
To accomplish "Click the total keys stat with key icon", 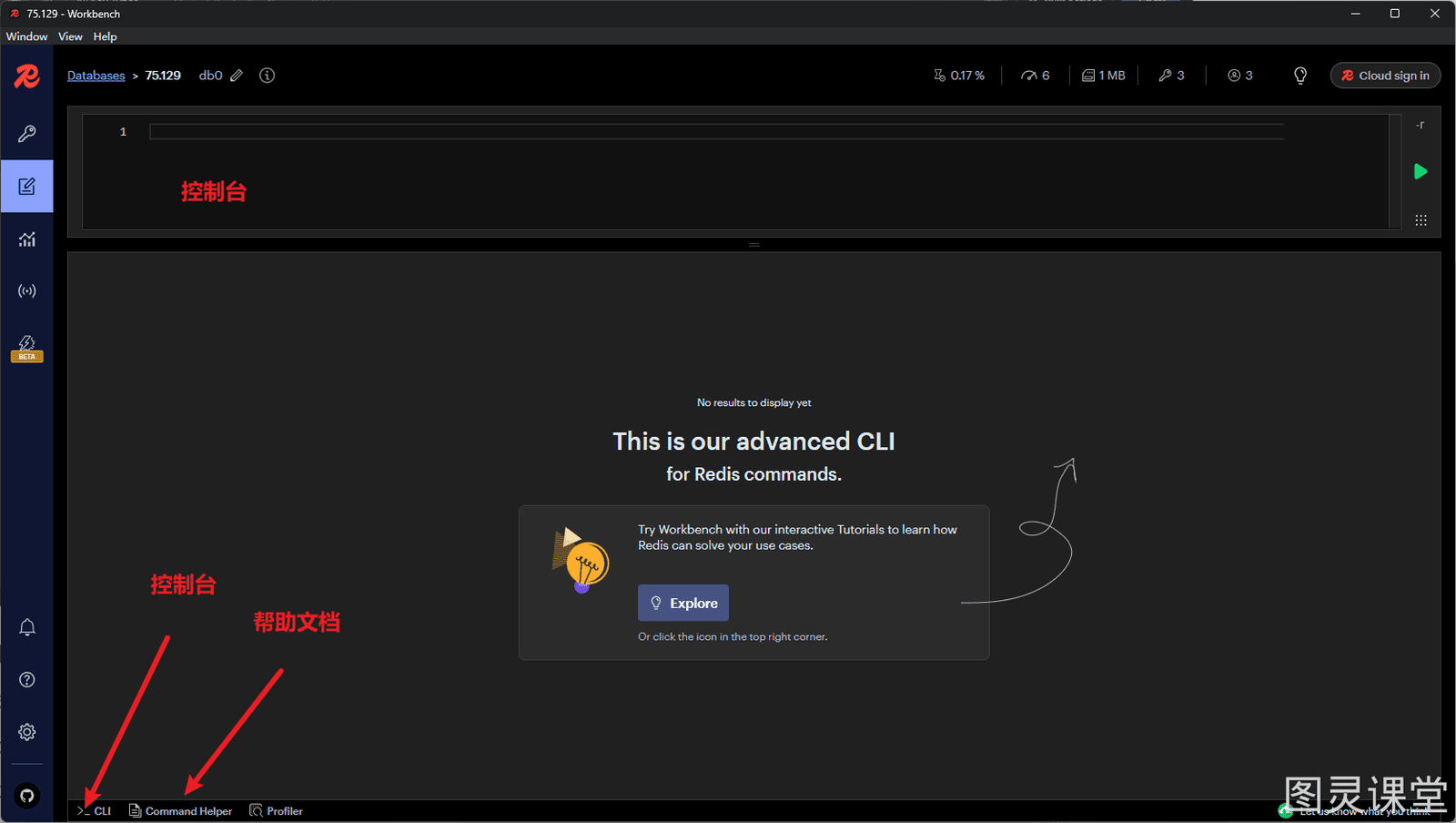I will click(x=1171, y=76).
